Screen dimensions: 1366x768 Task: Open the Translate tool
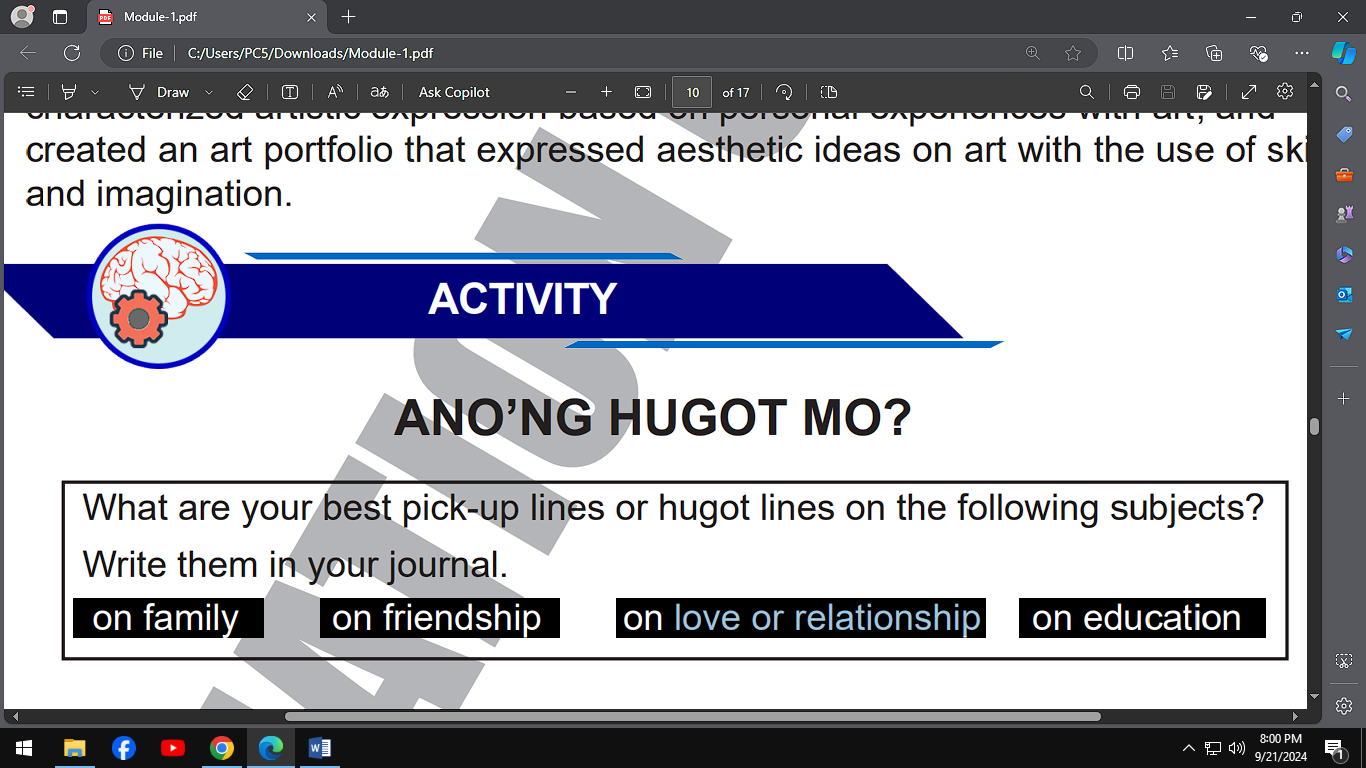tap(379, 92)
